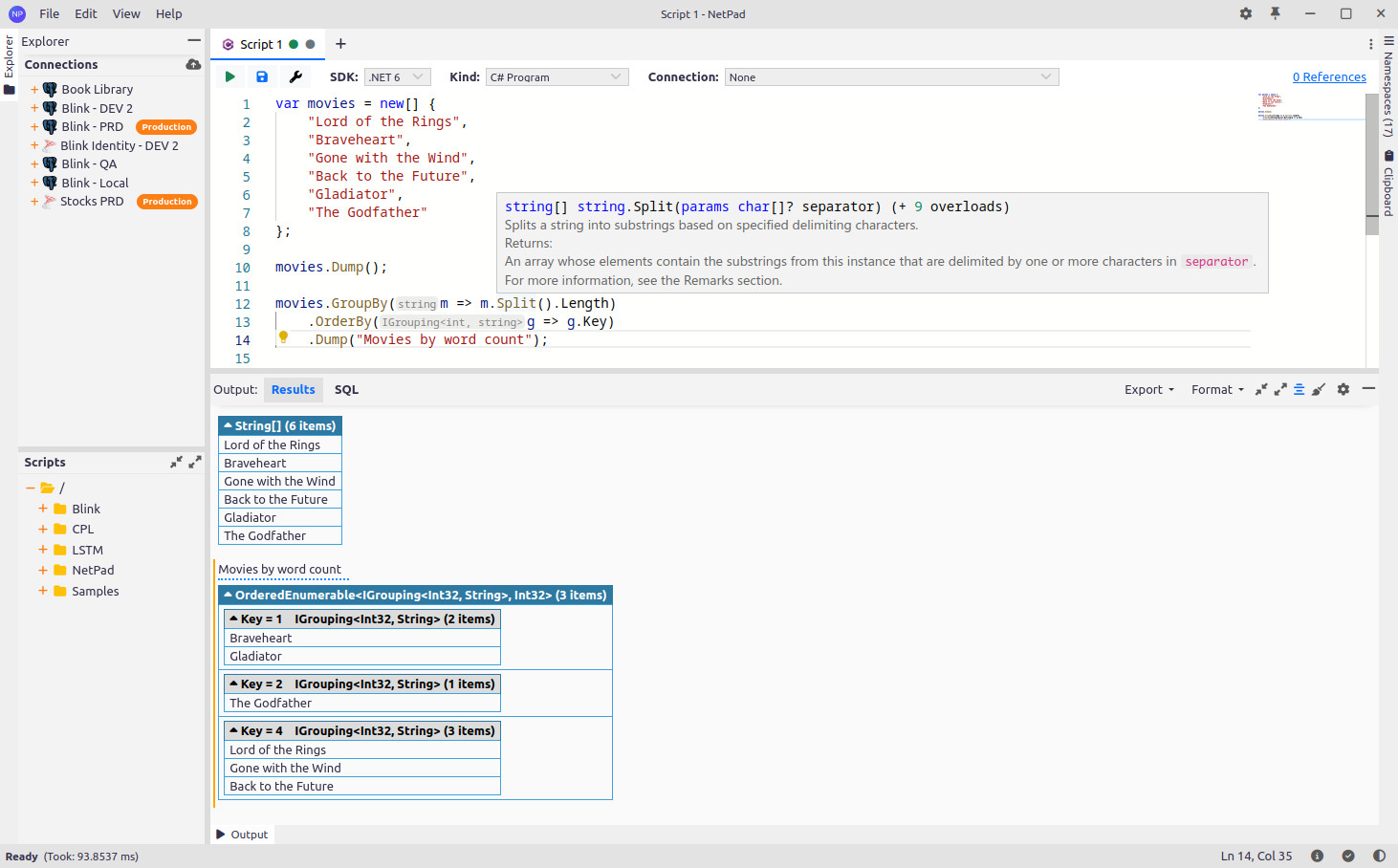Click the Ln 14, Col 35 status indicator
1398x868 pixels.
pos(1256,856)
